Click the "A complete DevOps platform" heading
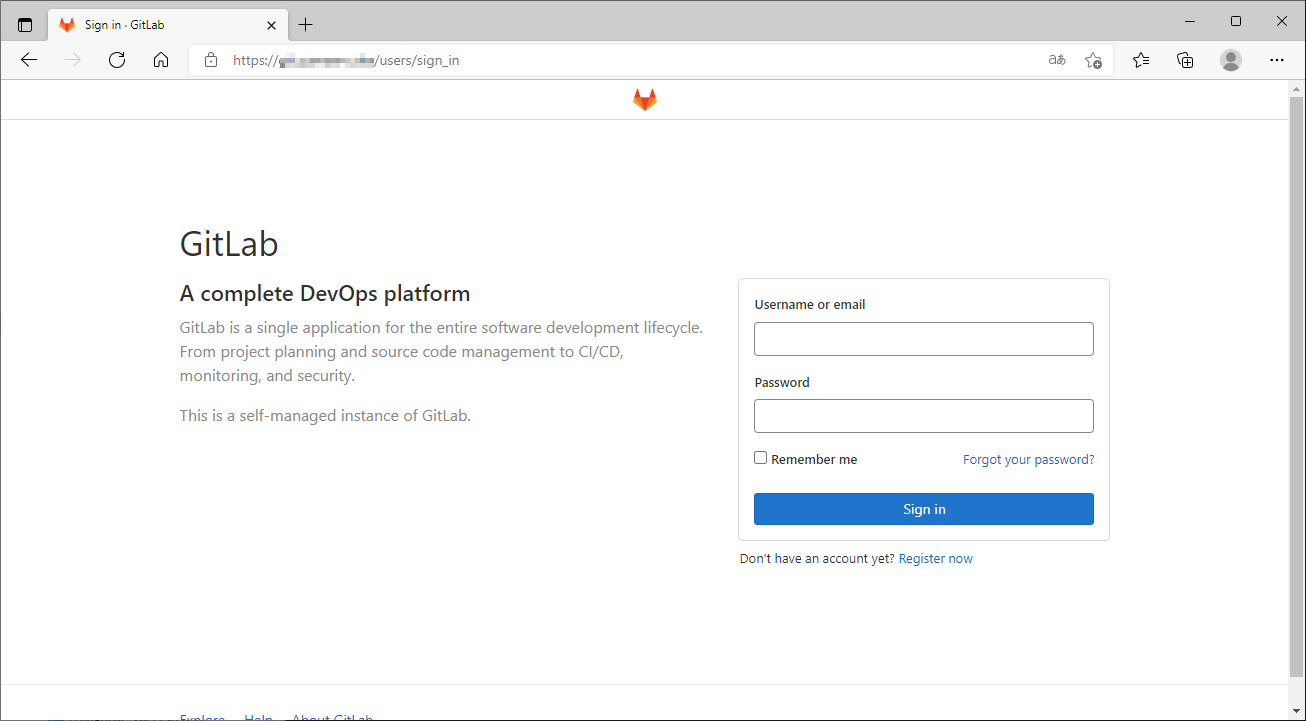The width and height of the screenshot is (1306, 721). (325, 294)
